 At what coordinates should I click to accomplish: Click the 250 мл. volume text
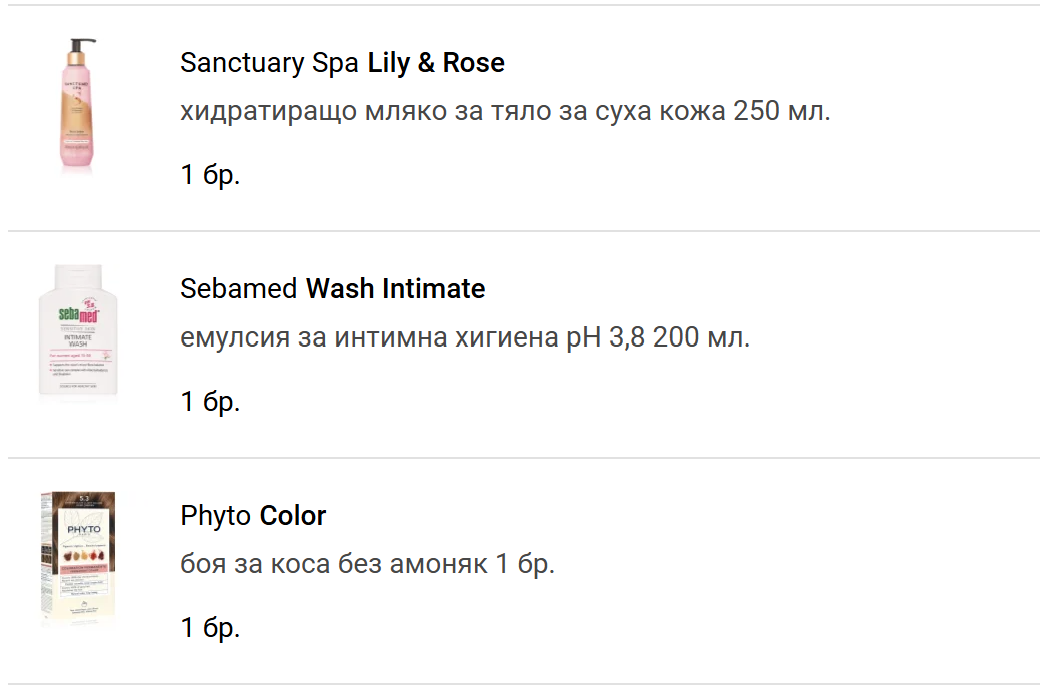point(782,111)
